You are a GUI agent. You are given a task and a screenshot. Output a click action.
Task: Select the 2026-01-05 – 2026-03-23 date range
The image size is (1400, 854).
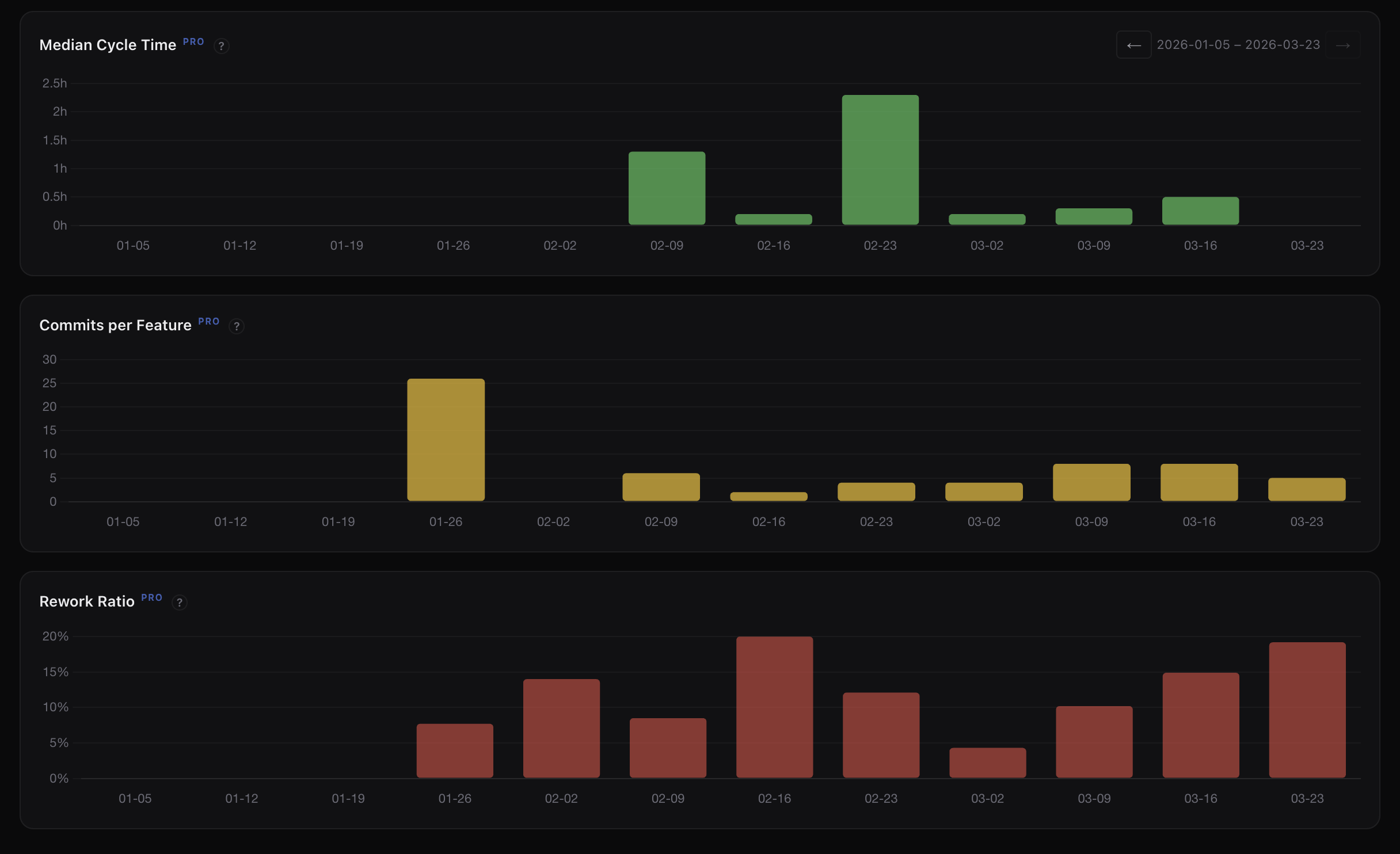(x=1238, y=44)
